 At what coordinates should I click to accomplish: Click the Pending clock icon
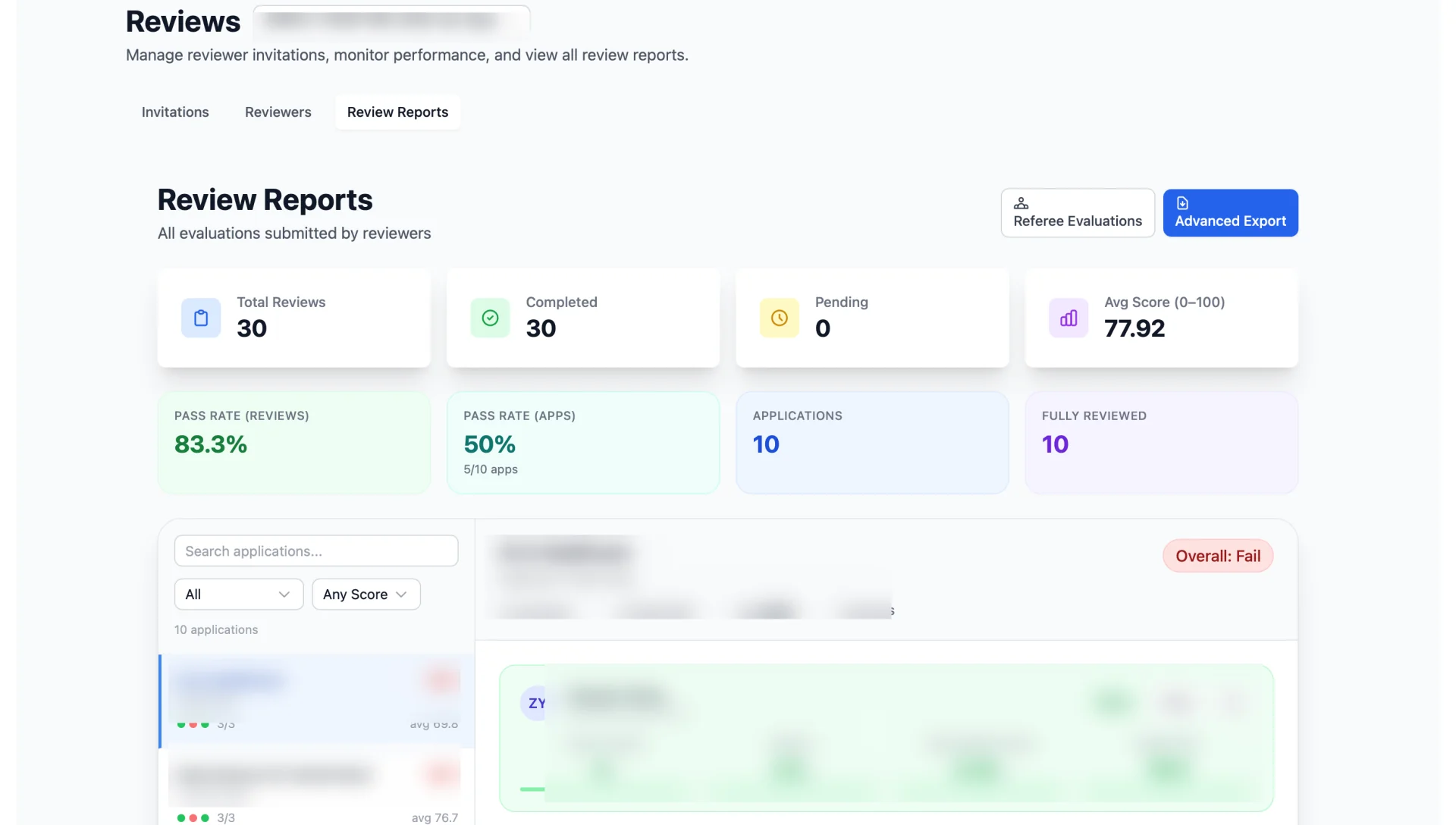pyautogui.click(x=779, y=318)
